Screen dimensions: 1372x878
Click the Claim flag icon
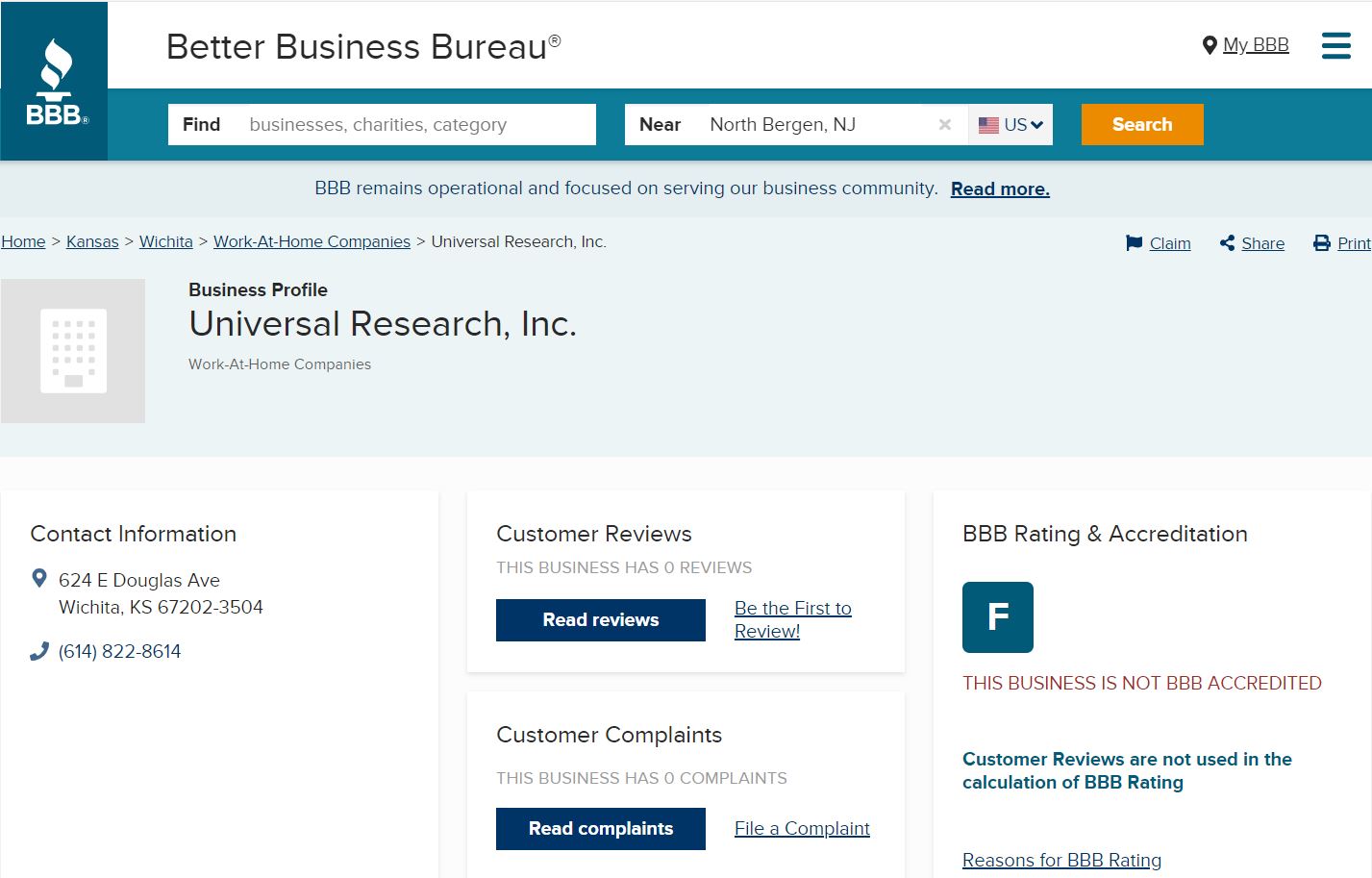(x=1135, y=243)
